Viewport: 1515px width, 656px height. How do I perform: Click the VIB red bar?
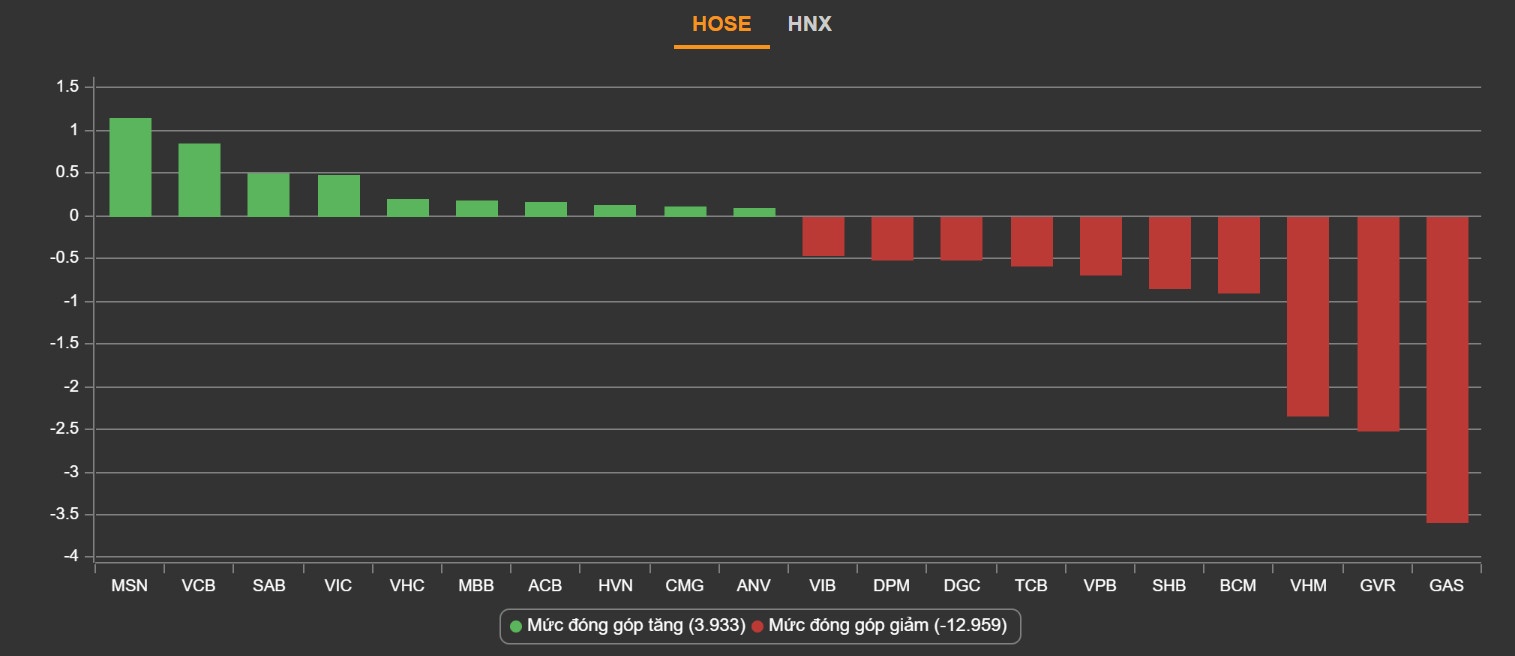coord(823,236)
